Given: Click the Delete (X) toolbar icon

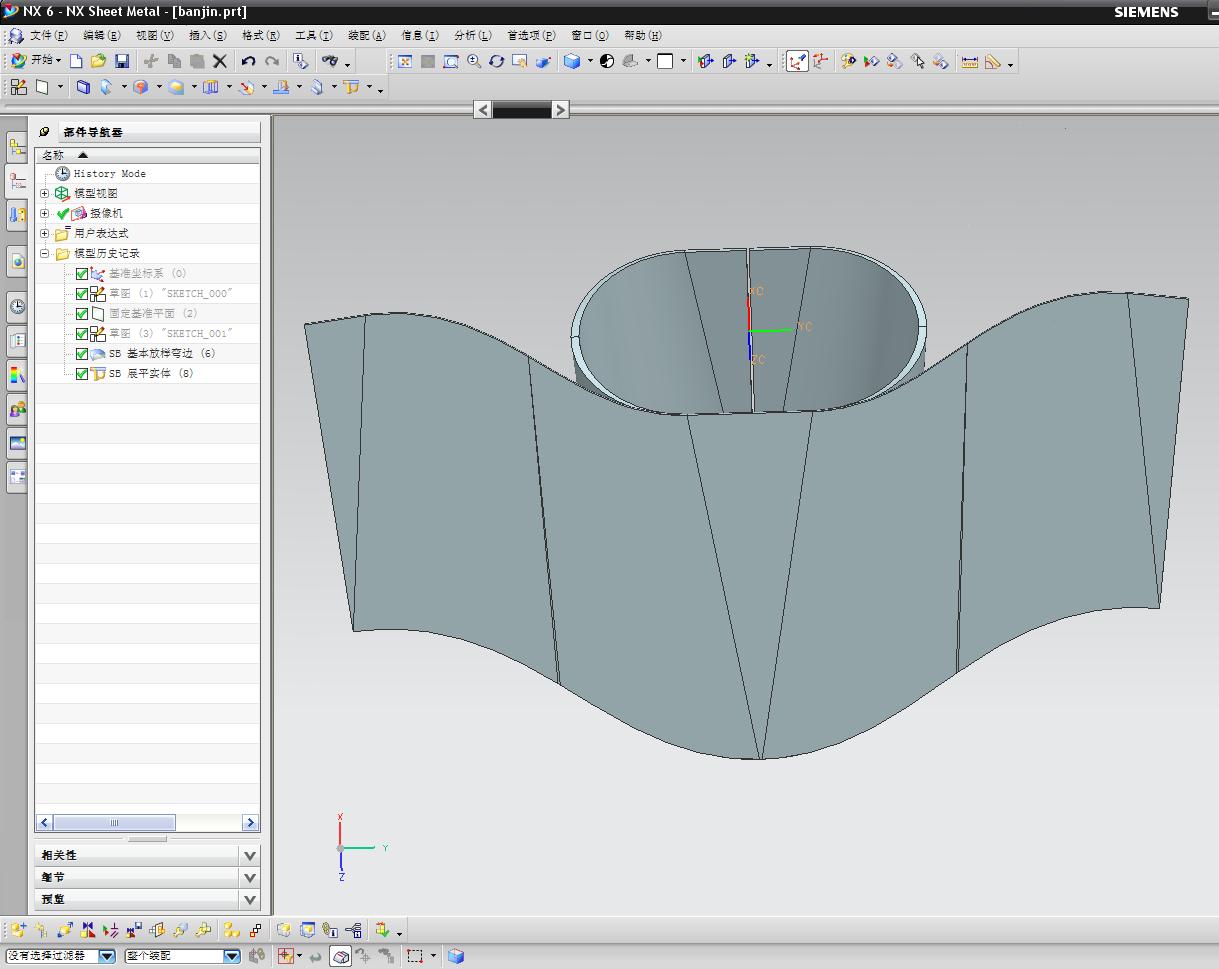Looking at the screenshot, I should (220, 61).
